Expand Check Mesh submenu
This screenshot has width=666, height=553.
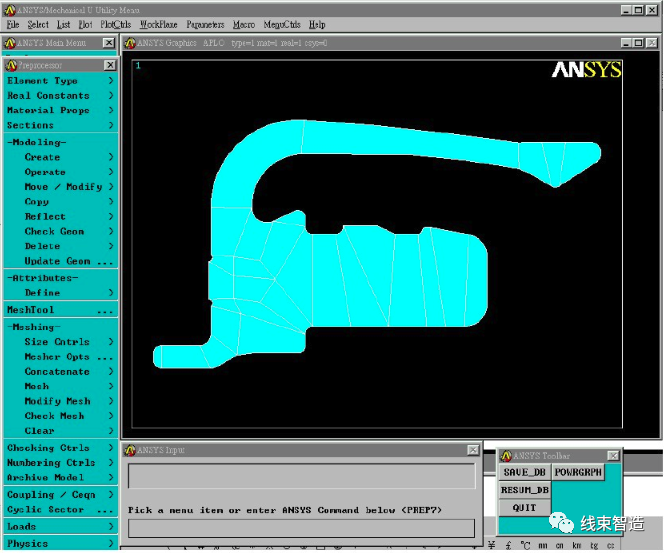tap(60, 416)
